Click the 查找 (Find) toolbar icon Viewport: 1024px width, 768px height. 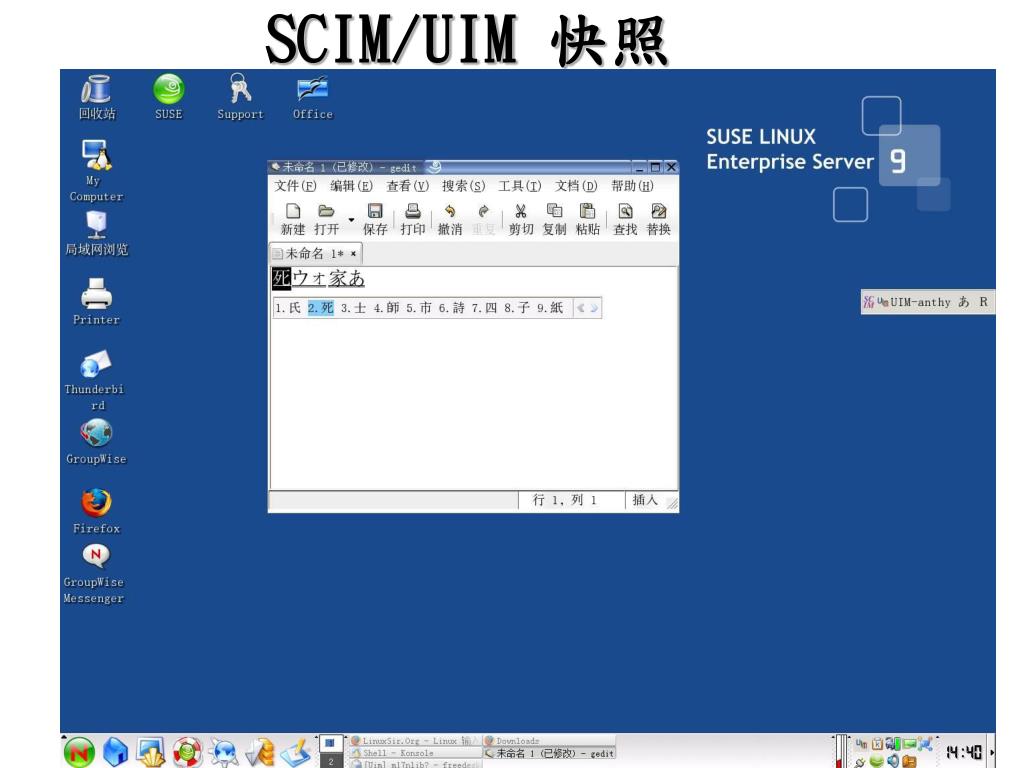coord(625,219)
